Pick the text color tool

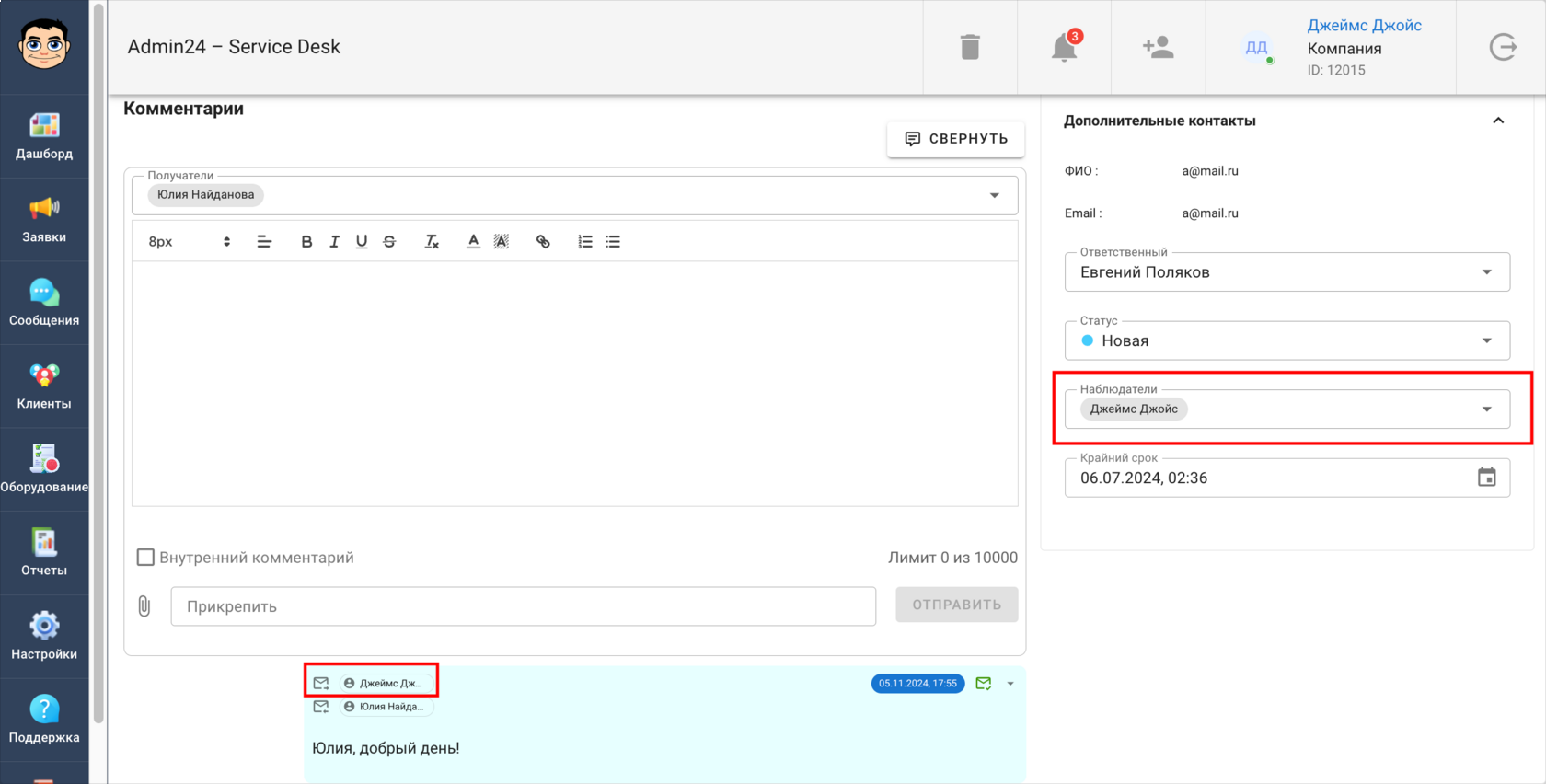pos(473,241)
